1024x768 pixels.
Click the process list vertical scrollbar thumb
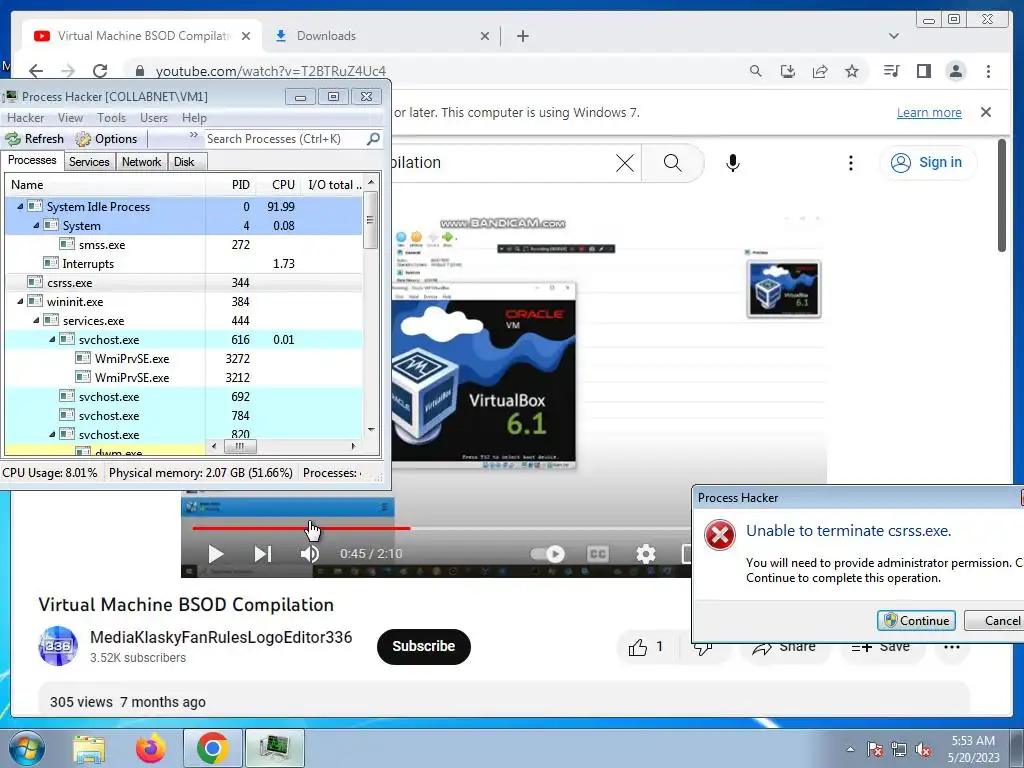coord(370,219)
